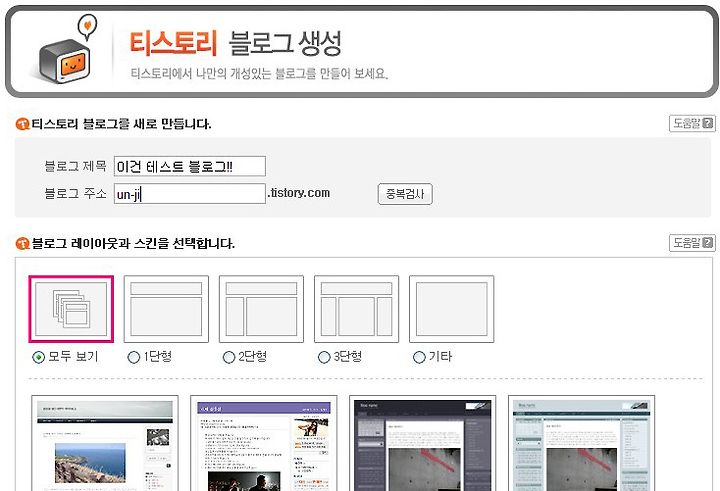720x491 pixels.
Task: Choose the three-column layout thumbnail
Action: point(356,309)
